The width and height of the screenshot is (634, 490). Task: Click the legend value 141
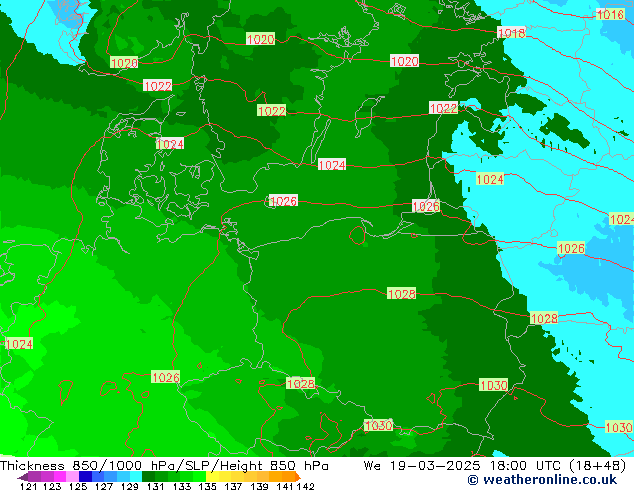tap(285, 486)
